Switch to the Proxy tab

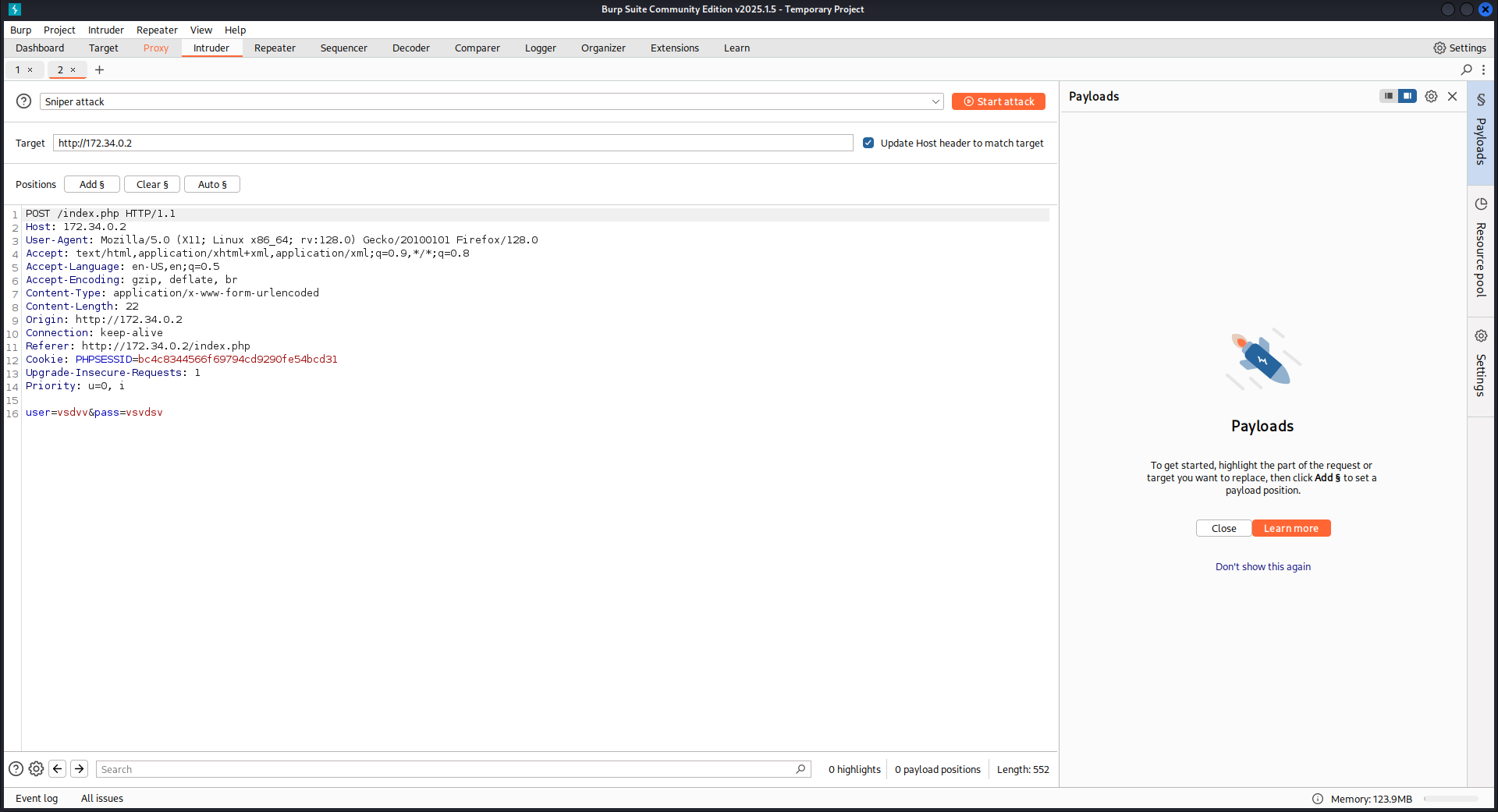pos(156,48)
